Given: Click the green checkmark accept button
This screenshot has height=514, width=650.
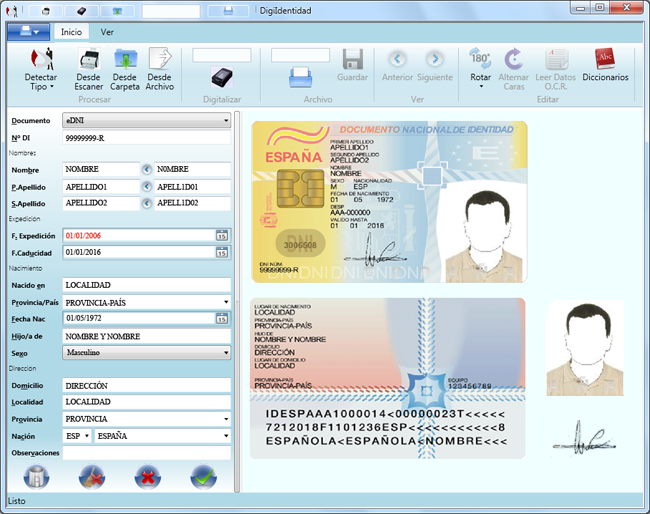Looking at the screenshot, I should [204, 476].
